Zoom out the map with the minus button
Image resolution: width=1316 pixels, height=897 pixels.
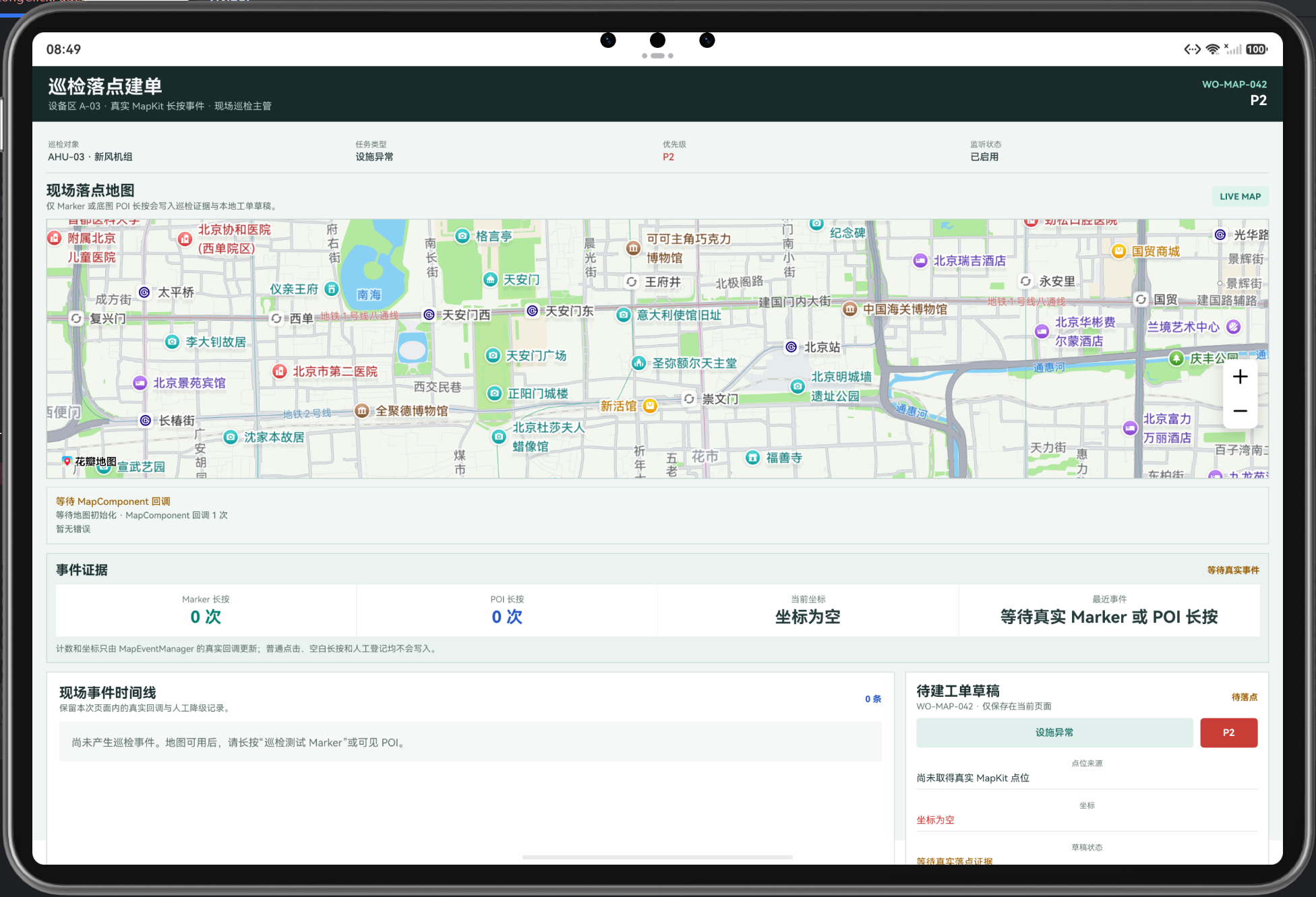coord(1240,410)
